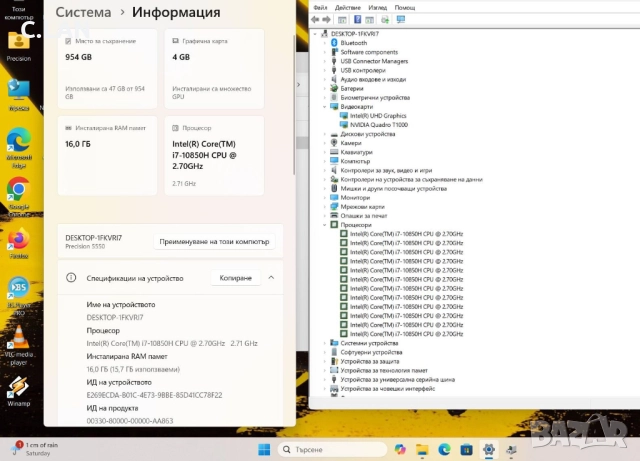The width and height of the screenshot is (640, 461).
Task: Expand the Системни устройства node
Action: click(x=325, y=343)
